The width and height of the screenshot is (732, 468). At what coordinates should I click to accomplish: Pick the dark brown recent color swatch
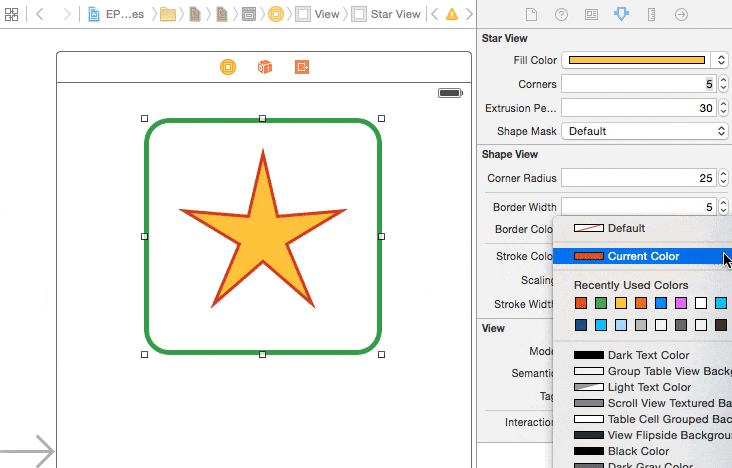(721, 325)
